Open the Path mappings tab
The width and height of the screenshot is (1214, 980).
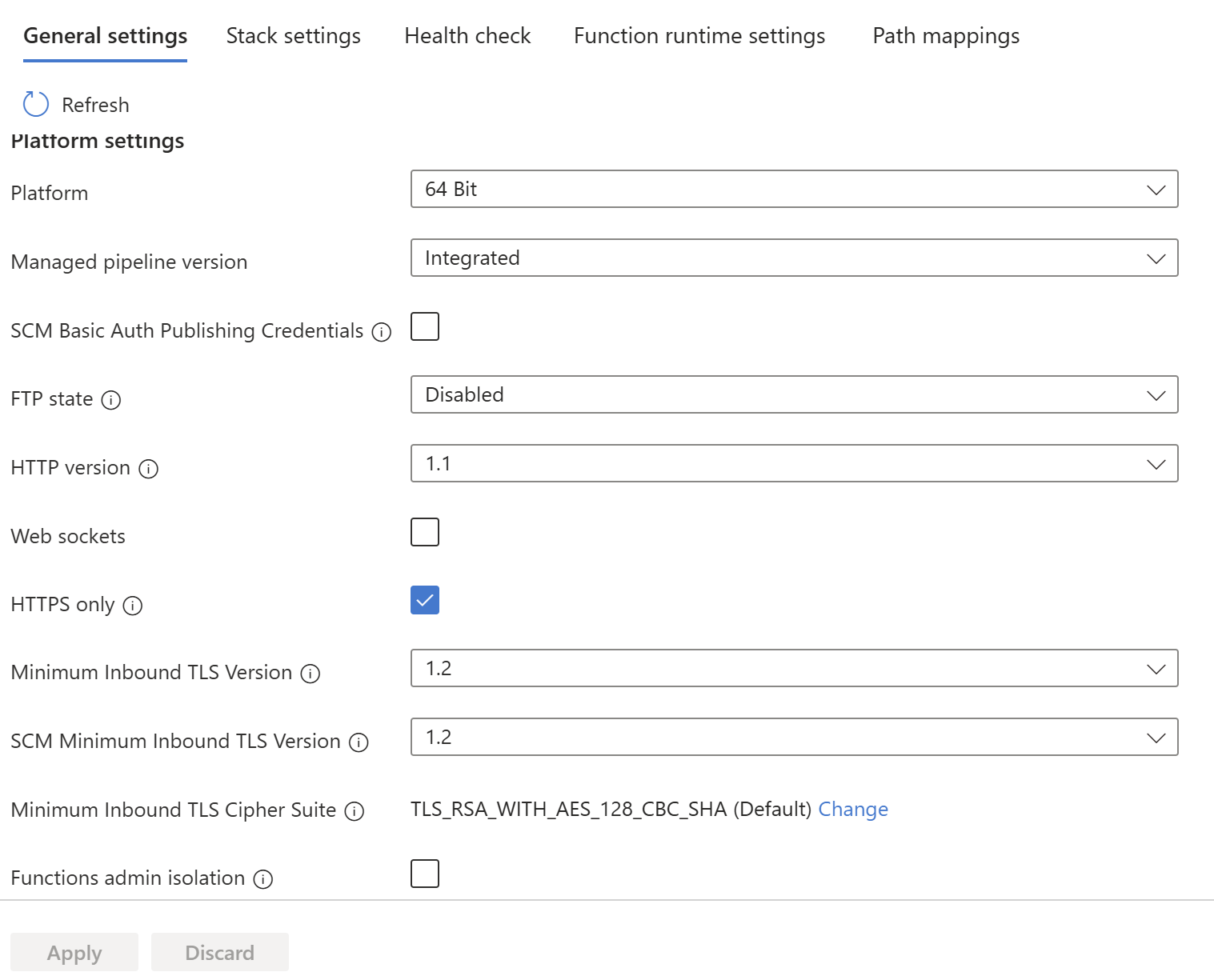pos(946,36)
